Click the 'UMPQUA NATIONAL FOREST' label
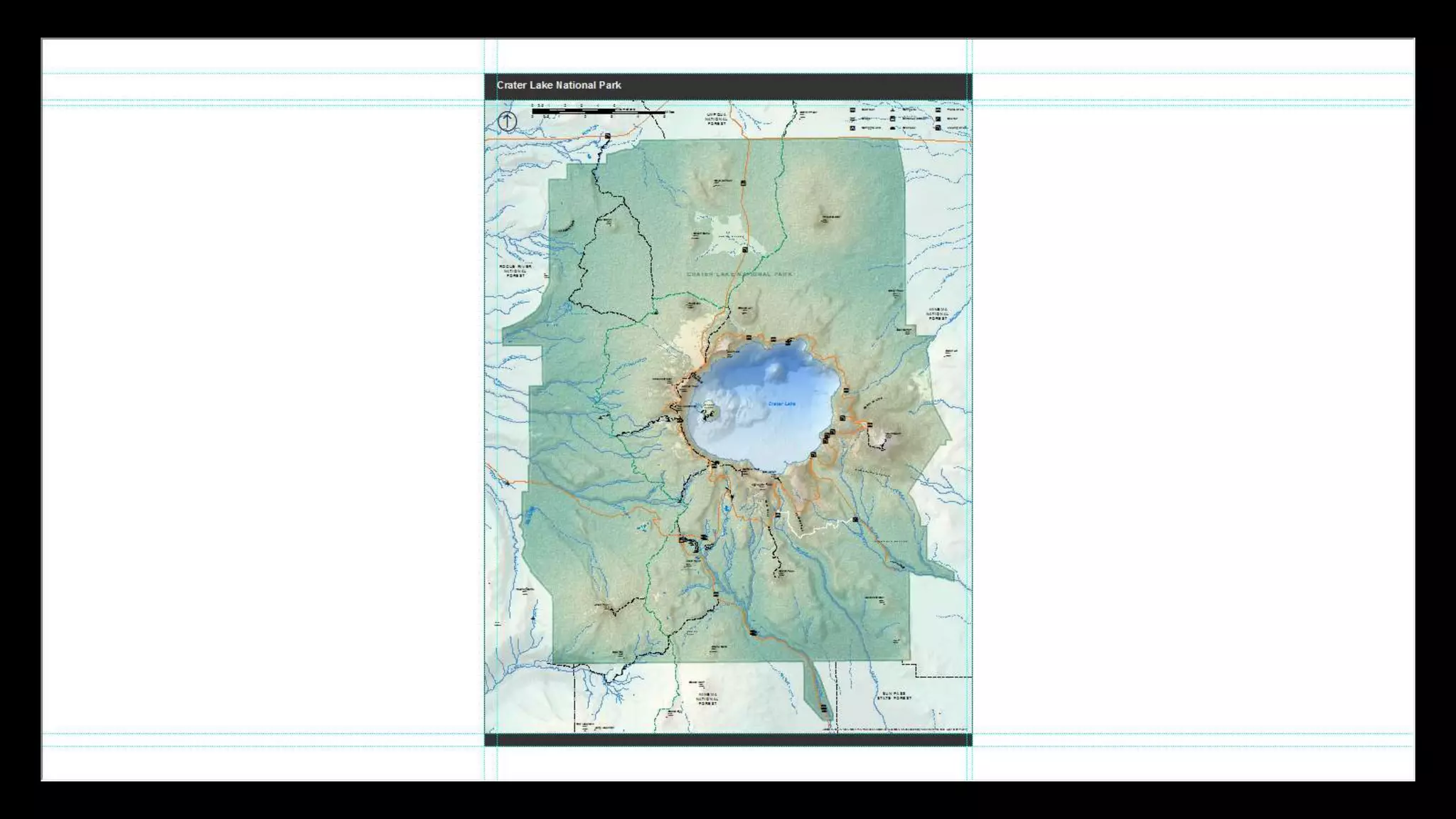Screen dimensions: 1456x819 [717, 118]
